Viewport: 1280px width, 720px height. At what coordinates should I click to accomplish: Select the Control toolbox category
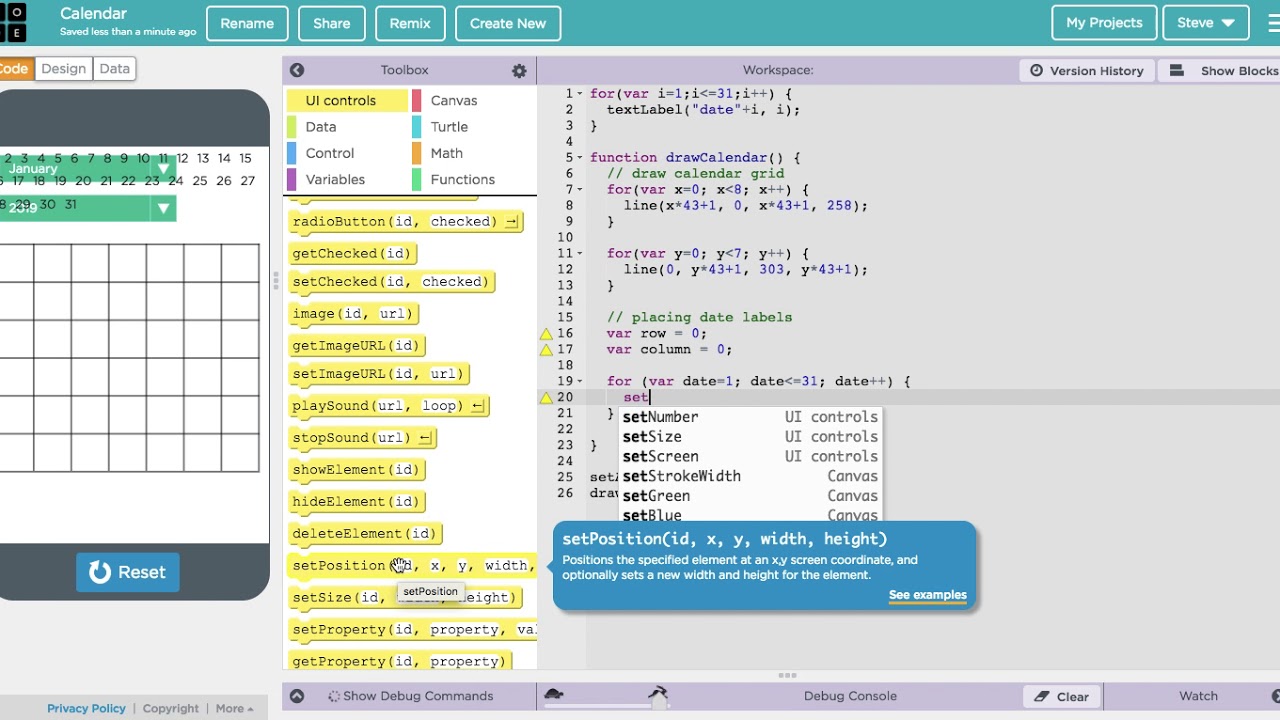(x=347, y=153)
